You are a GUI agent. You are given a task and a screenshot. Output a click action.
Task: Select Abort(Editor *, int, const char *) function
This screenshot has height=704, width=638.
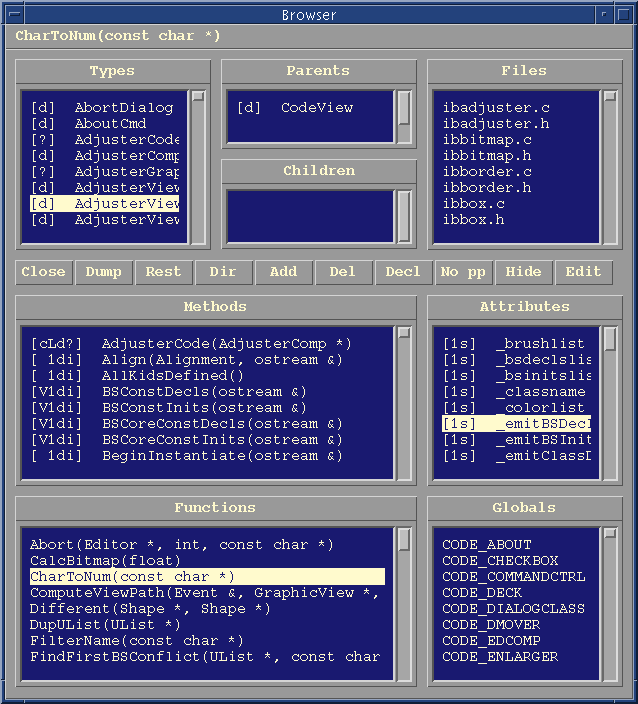tap(207, 545)
